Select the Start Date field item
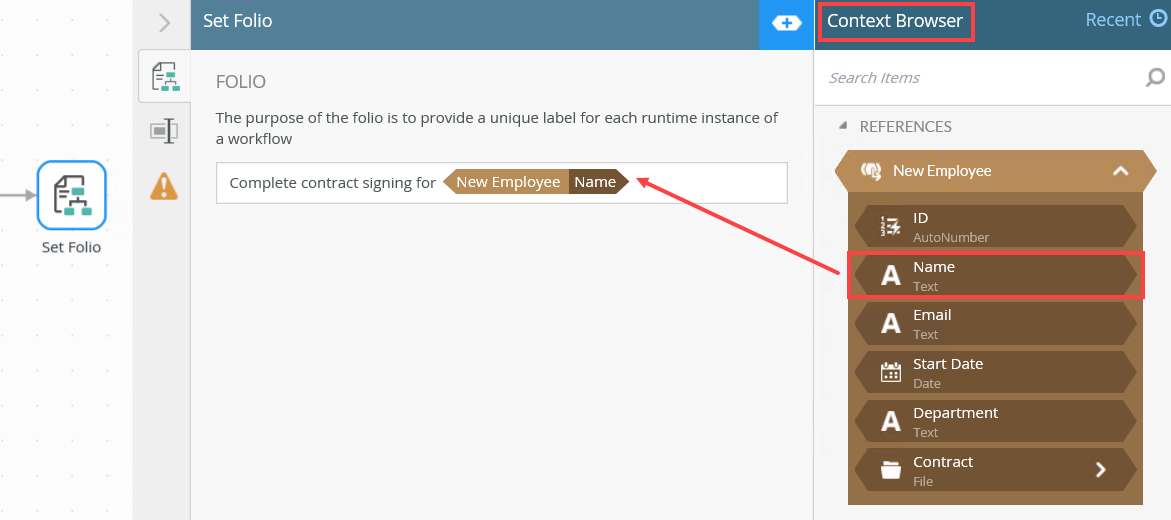Image resolution: width=1171 pixels, height=520 pixels. pos(995,373)
